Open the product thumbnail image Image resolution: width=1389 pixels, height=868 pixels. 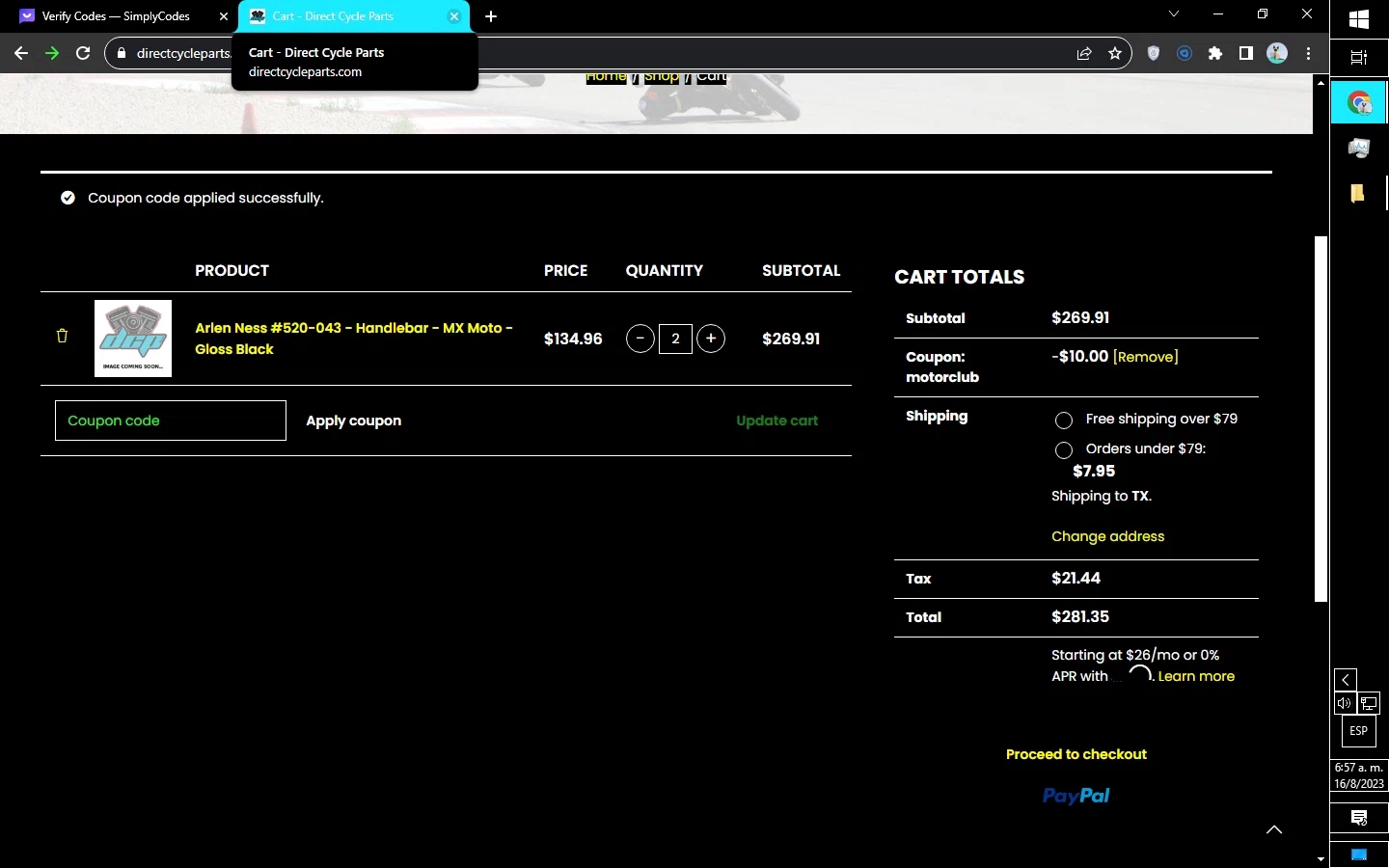(133, 339)
